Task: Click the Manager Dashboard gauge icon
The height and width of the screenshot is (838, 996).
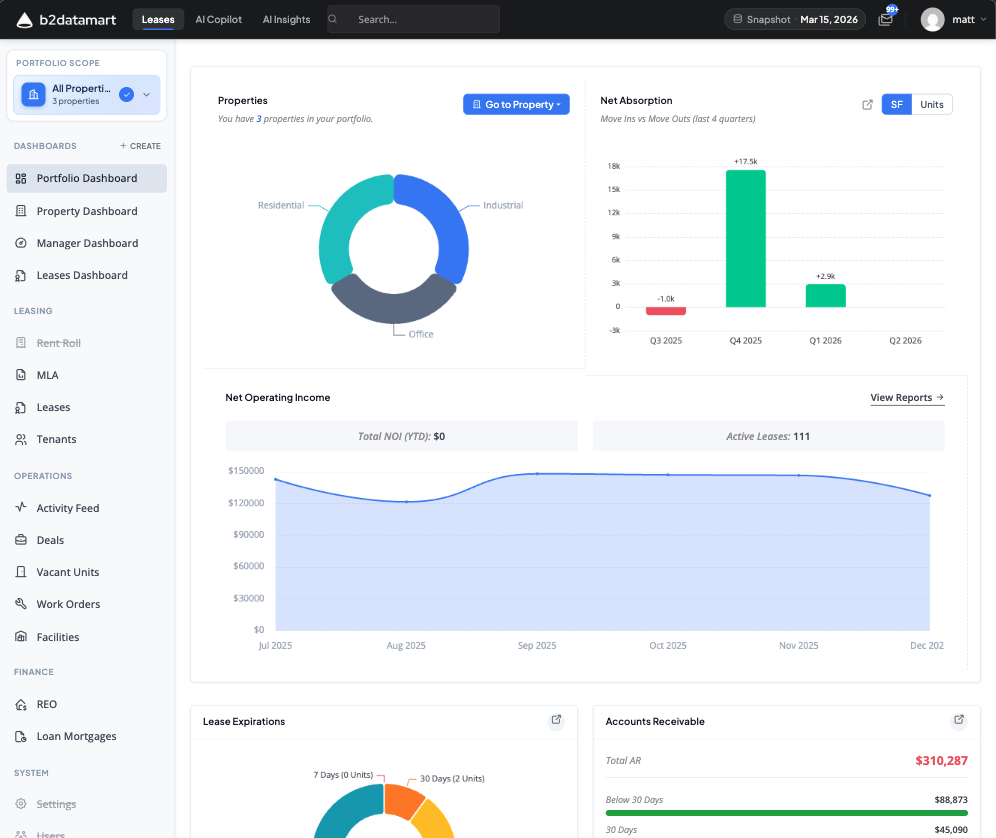Action: click(21, 243)
